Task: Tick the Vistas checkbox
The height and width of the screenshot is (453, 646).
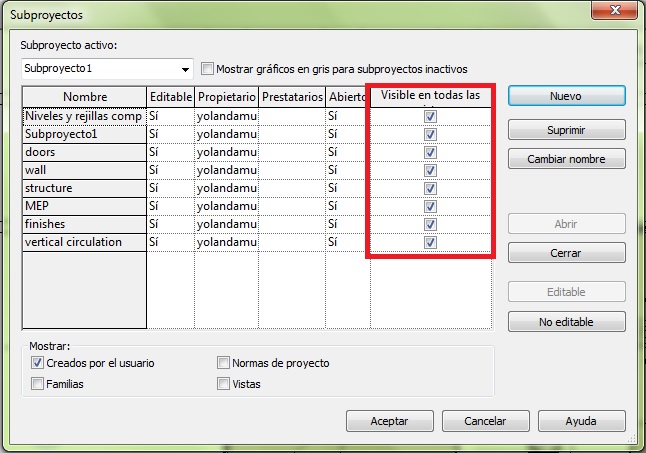Action: pos(224,383)
